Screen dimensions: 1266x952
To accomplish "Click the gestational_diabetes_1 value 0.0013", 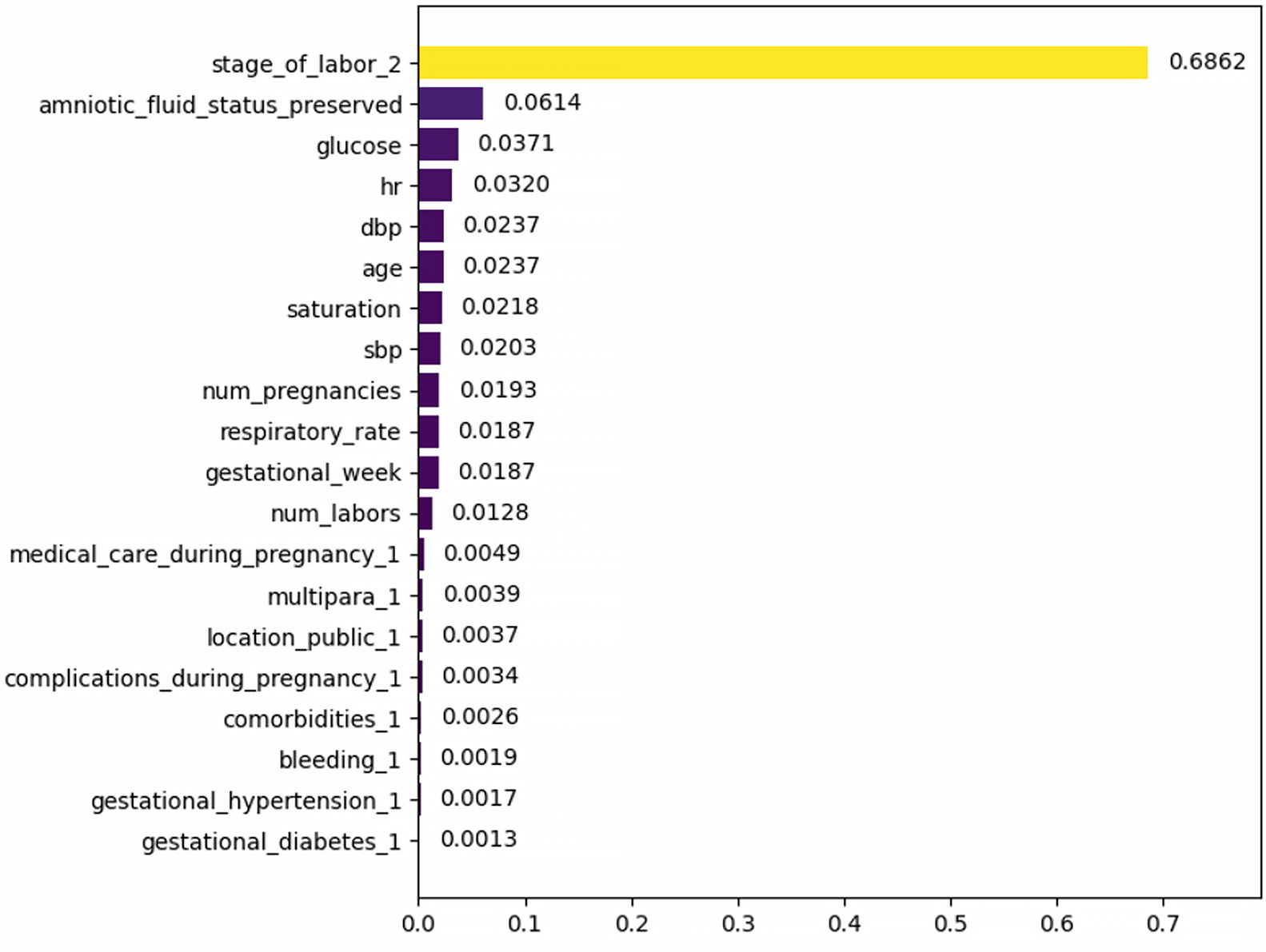I will click(x=478, y=839).
